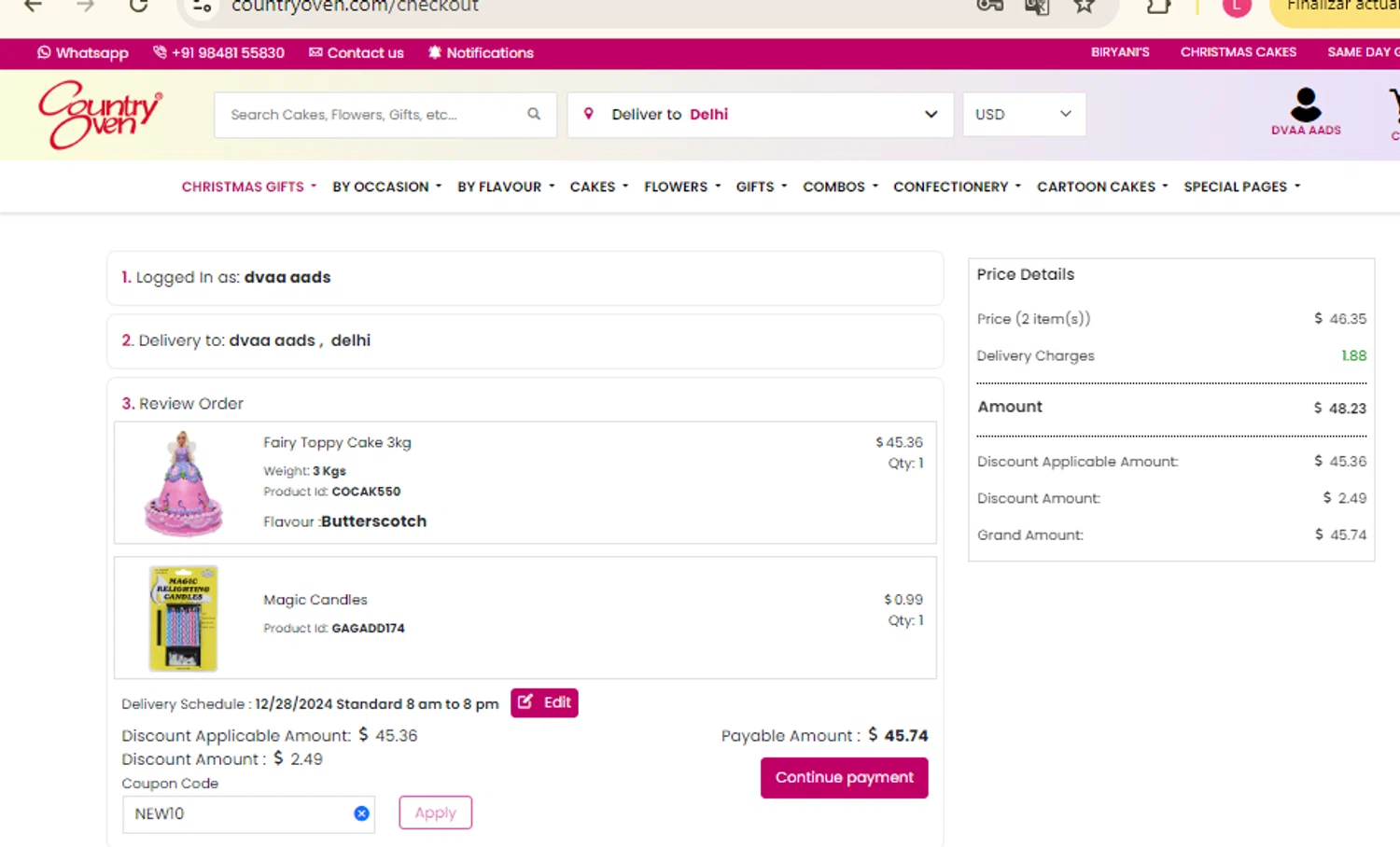Click the Price Details heading
Screen dimensions: 1400x847
[x=1026, y=274]
